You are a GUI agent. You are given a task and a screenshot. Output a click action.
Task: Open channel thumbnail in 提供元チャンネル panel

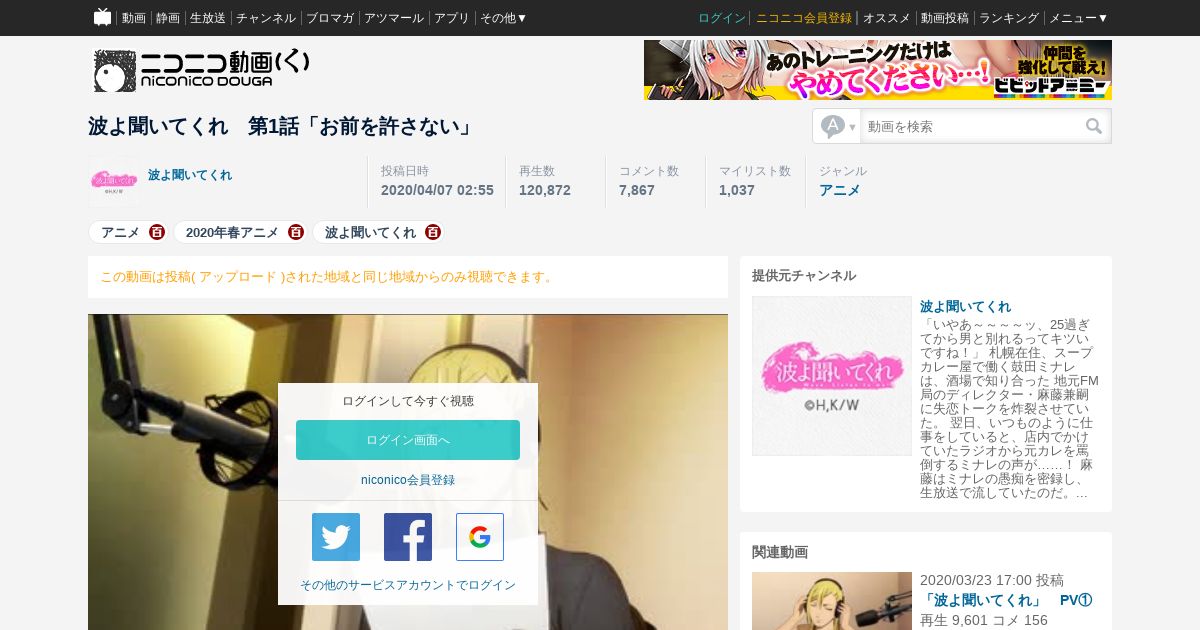[832, 376]
